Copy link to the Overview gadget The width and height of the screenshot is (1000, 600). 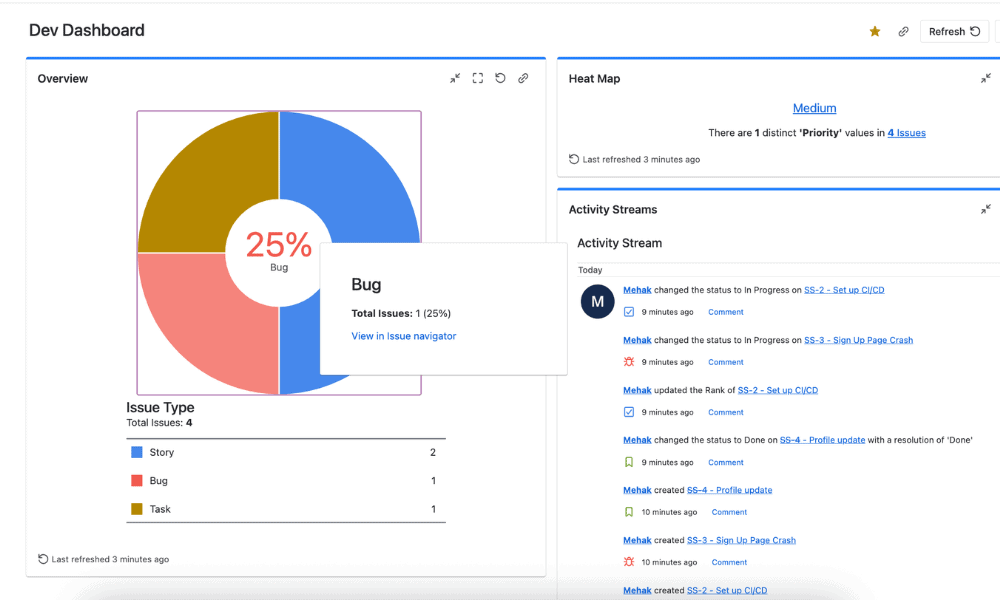point(523,78)
